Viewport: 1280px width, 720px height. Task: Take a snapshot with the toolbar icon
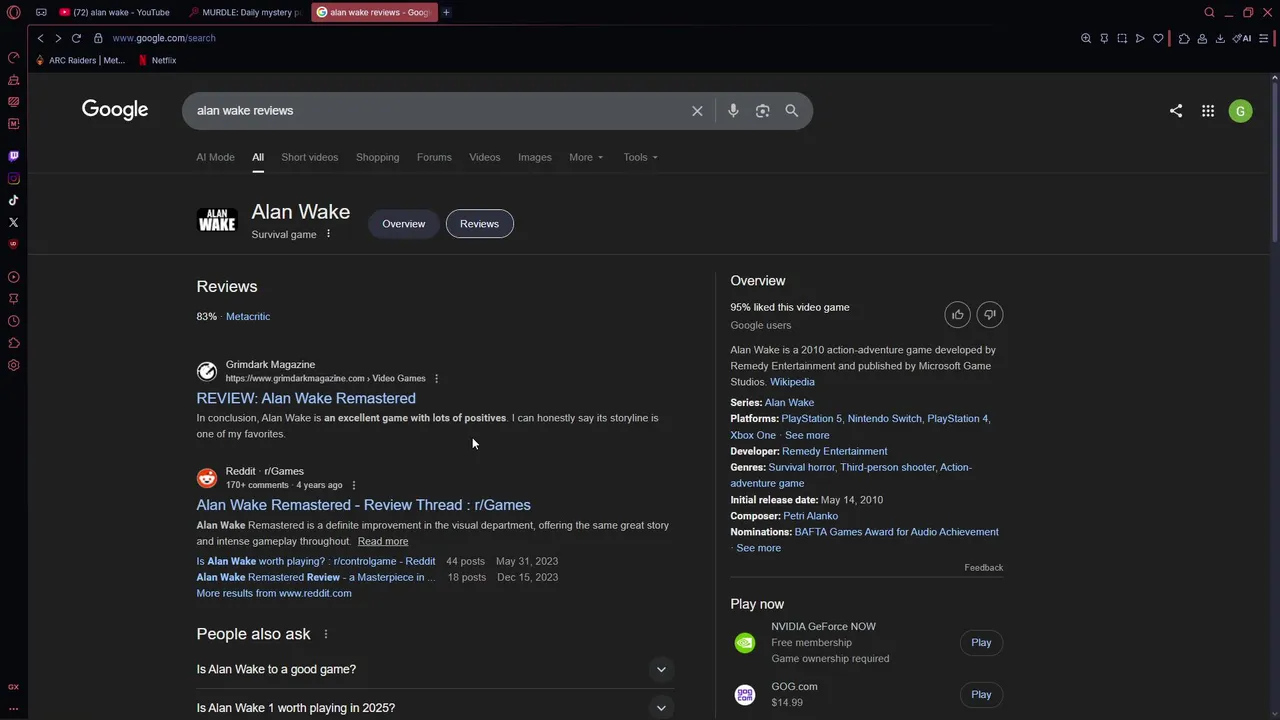(1122, 38)
